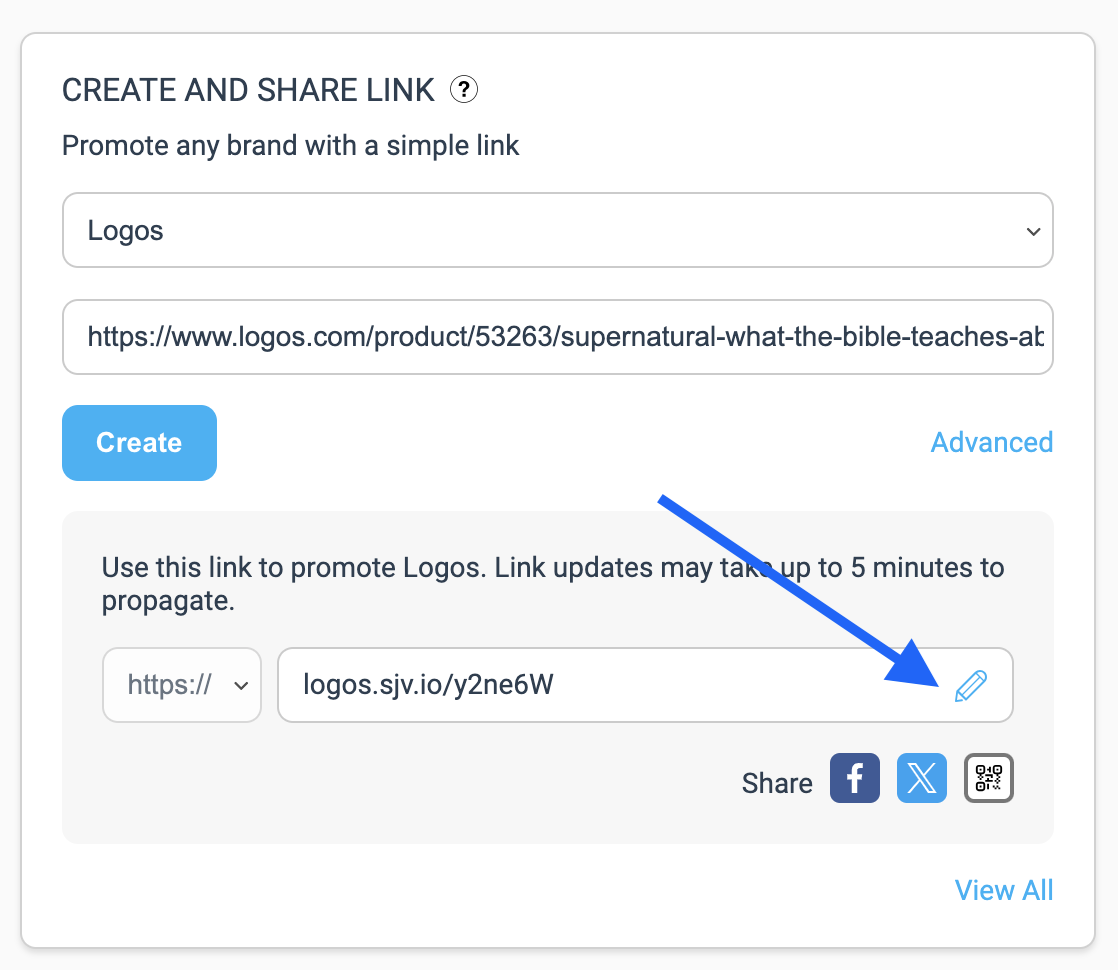Share the link on Facebook
1118x970 pixels.
tap(854, 778)
